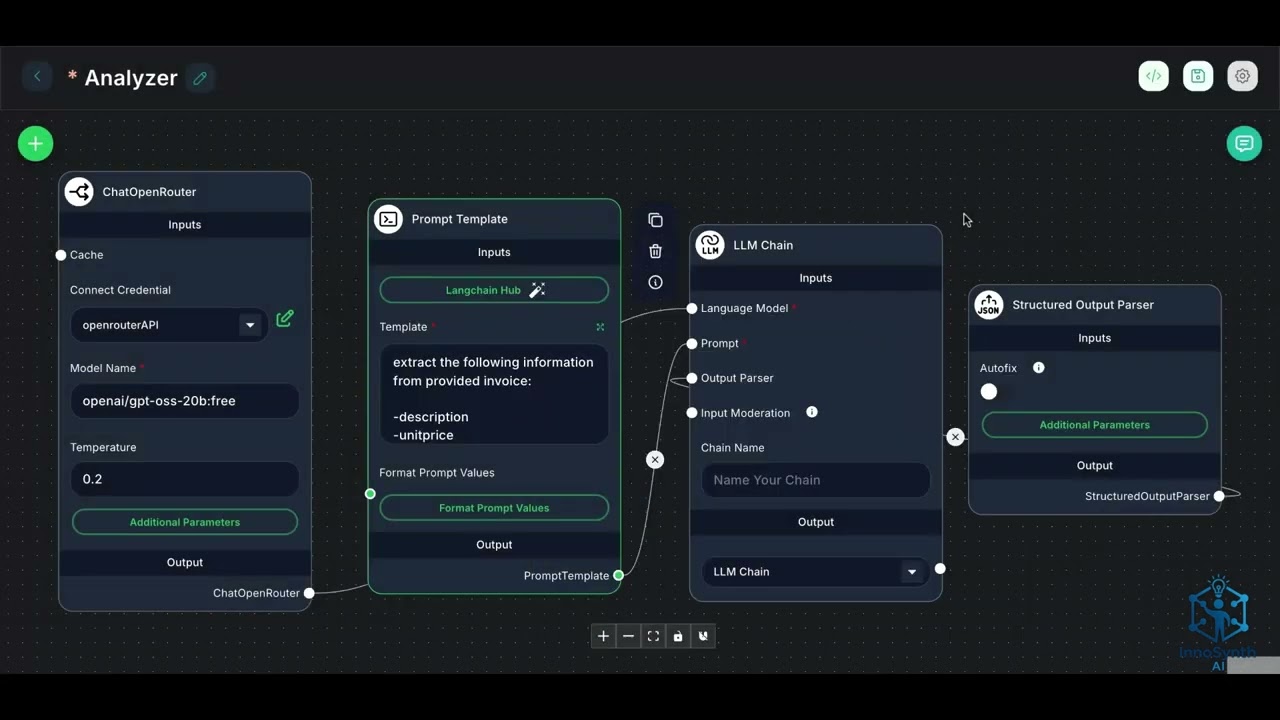The height and width of the screenshot is (720, 1280).
Task: Toggle snapping magnet canvas control
Action: coord(703,636)
